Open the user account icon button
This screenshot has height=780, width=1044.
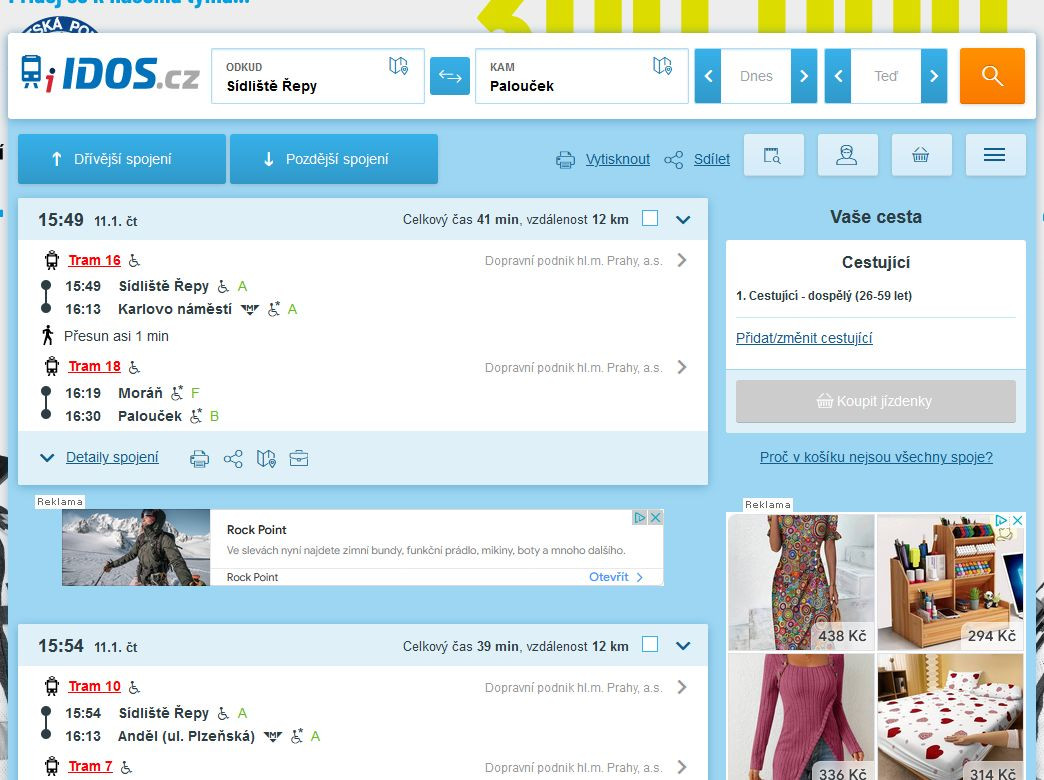[x=847, y=156]
